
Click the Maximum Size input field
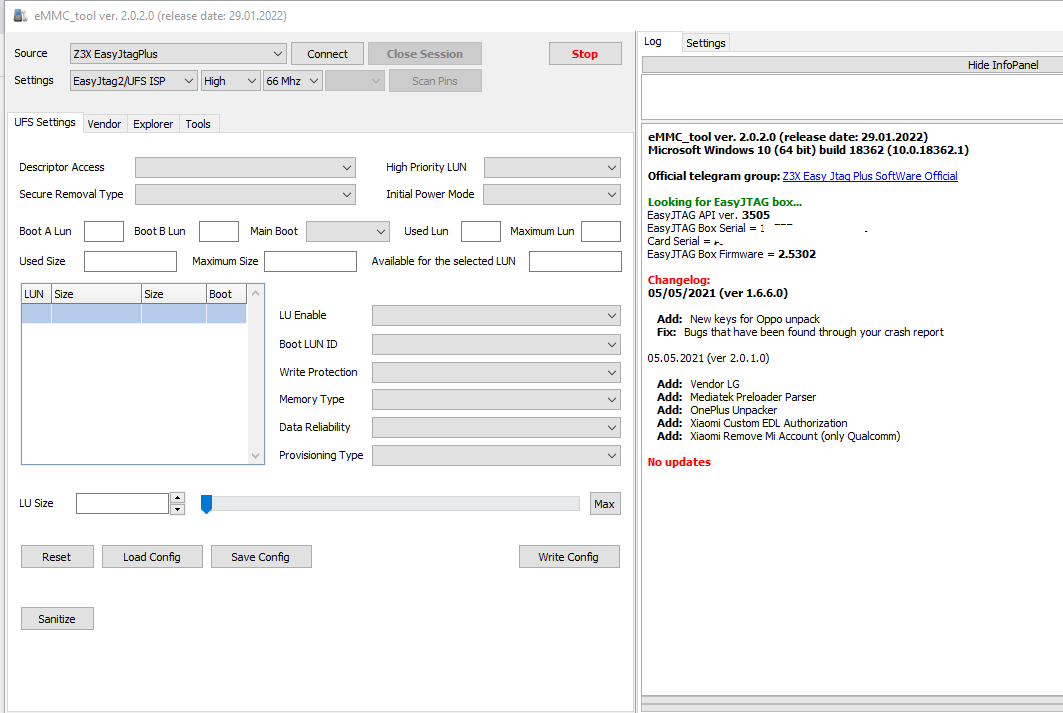coord(310,262)
